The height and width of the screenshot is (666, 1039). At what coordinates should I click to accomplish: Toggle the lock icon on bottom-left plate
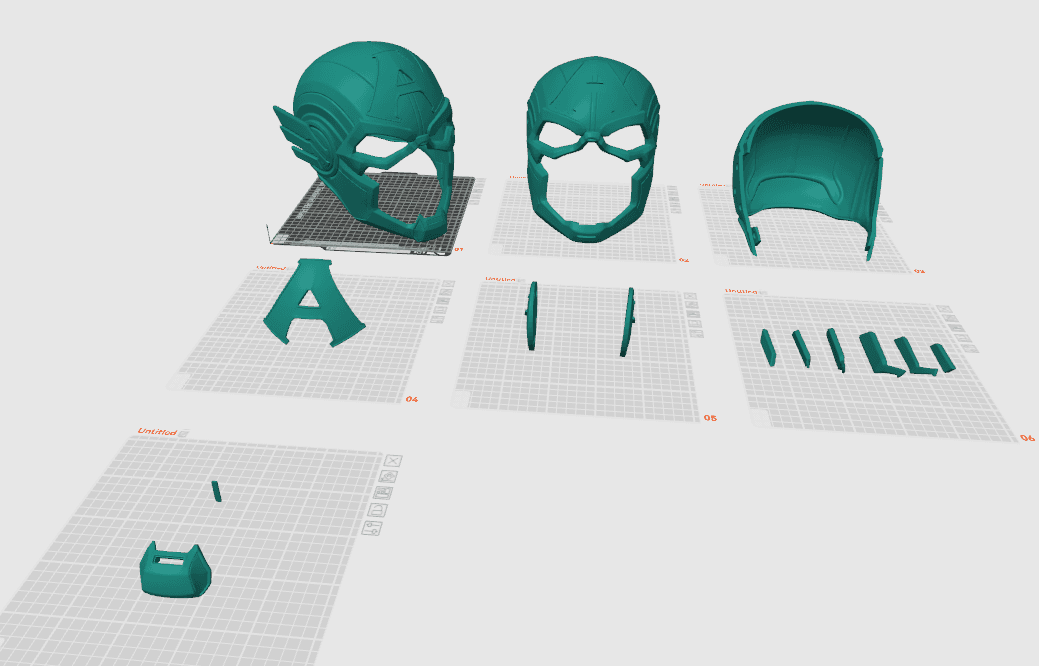click(x=378, y=510)
